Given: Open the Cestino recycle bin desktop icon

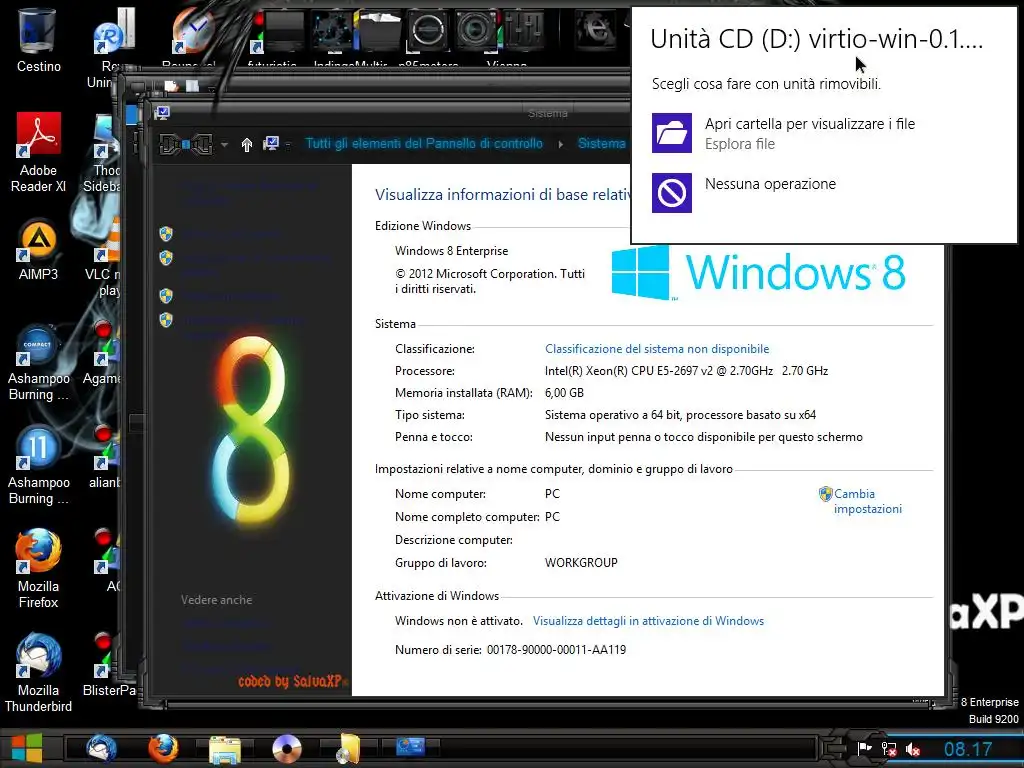Looking at the screenshot, I should (38, 40).
